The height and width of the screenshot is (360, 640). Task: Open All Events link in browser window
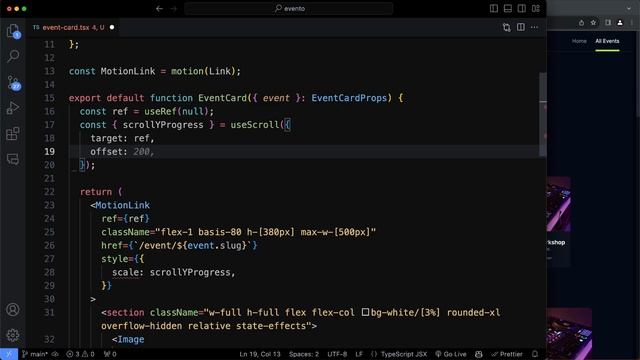(607, 41)
